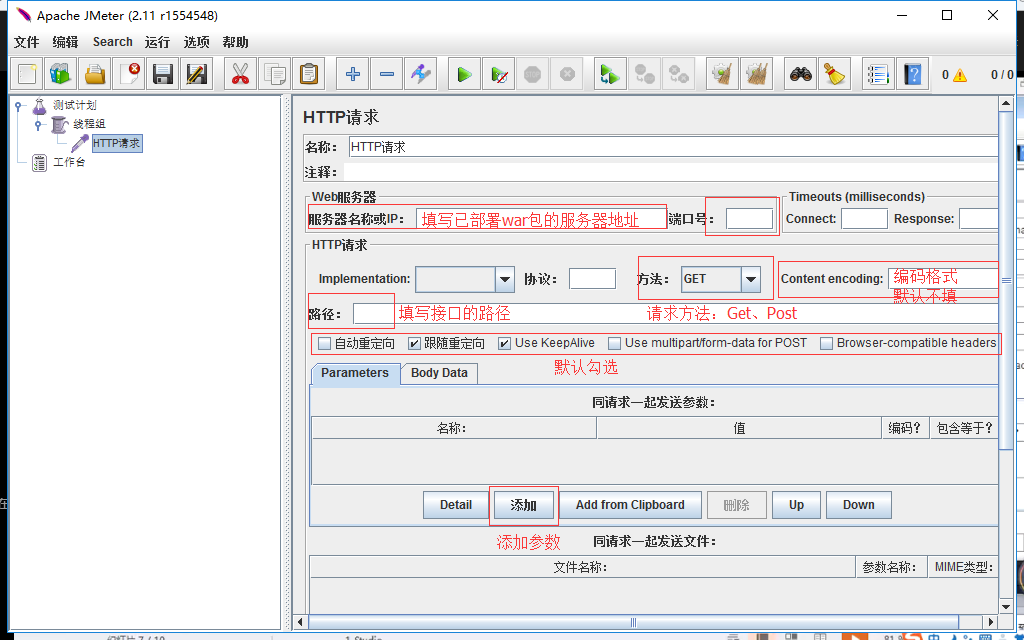Open the 运行 menu
Viewport: 1024px width, 640px height.
coord(157,42)
